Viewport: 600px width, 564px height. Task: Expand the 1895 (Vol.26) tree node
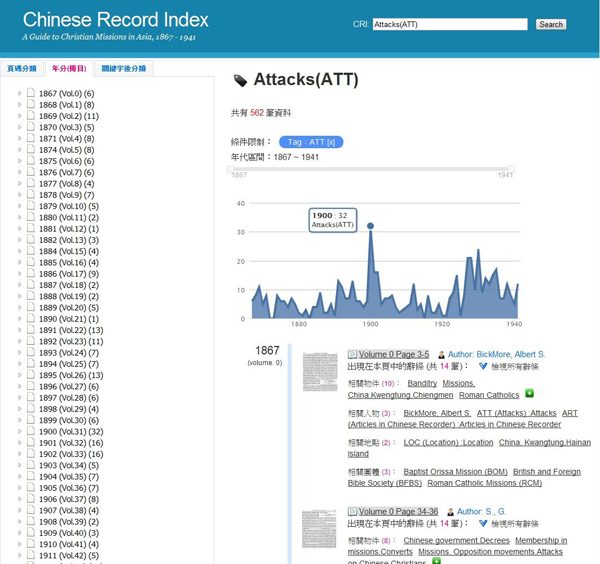[x=19, y=375]
